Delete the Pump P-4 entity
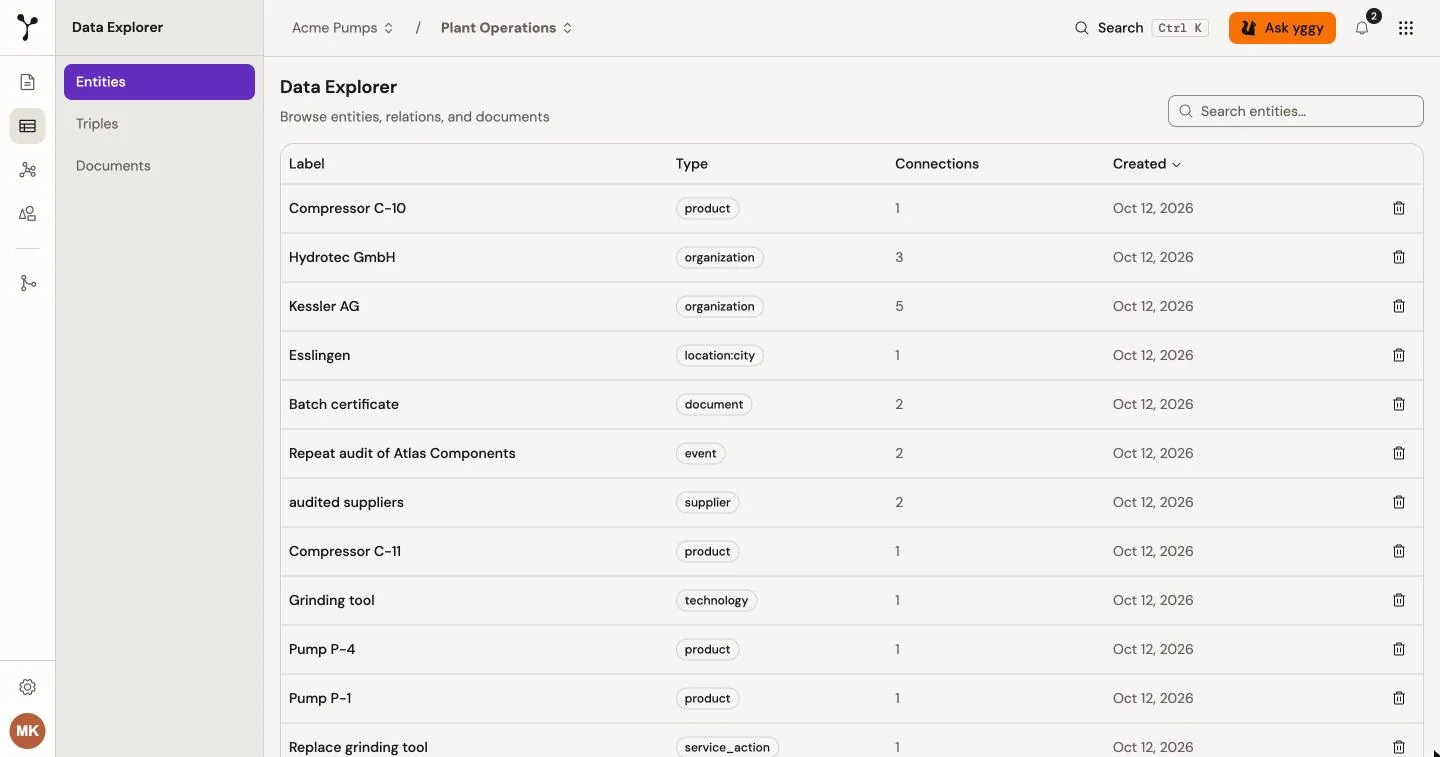Screen dimensions: 1440x757 (1399, 649)
